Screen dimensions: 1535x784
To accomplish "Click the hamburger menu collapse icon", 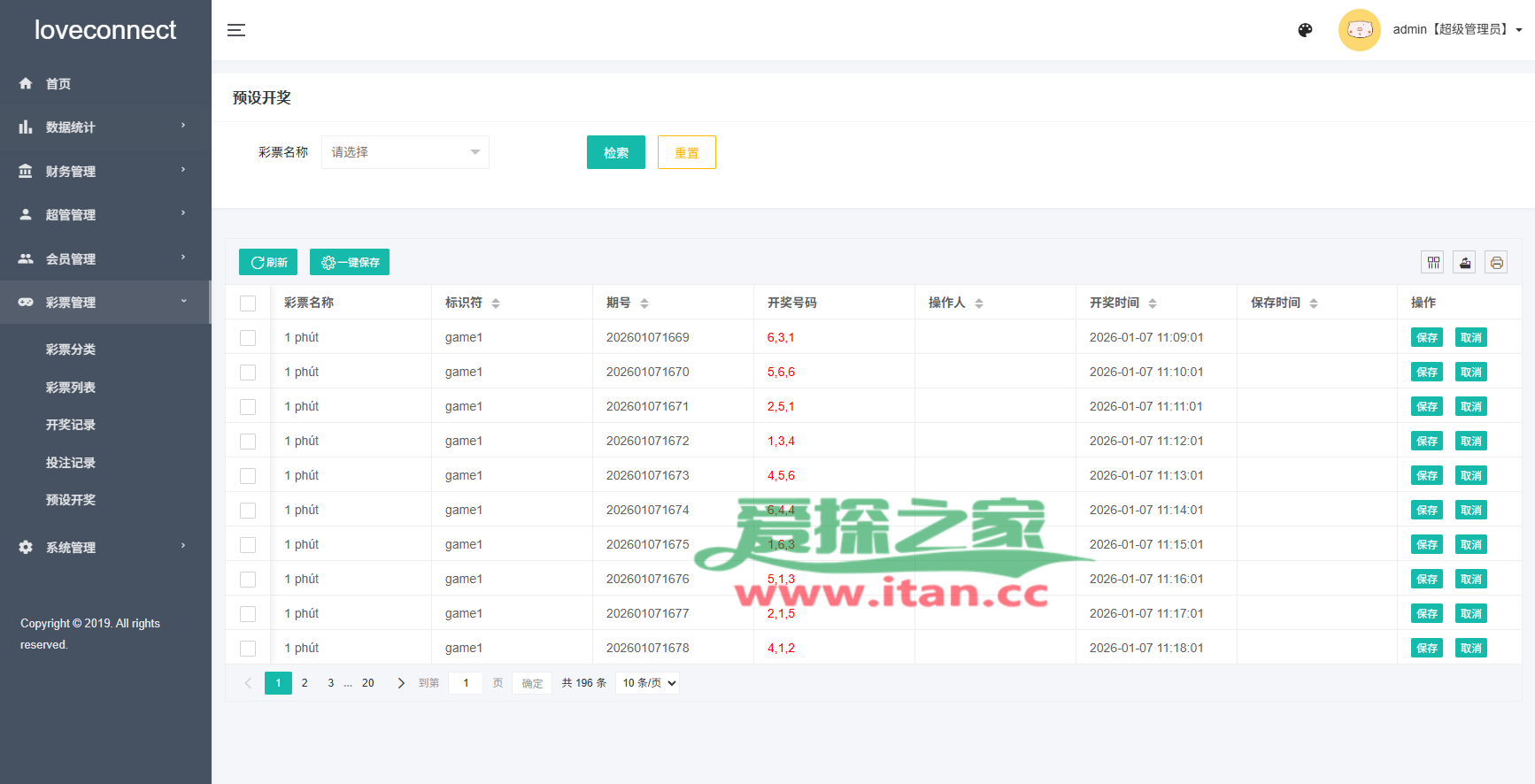I will [236, 30].
